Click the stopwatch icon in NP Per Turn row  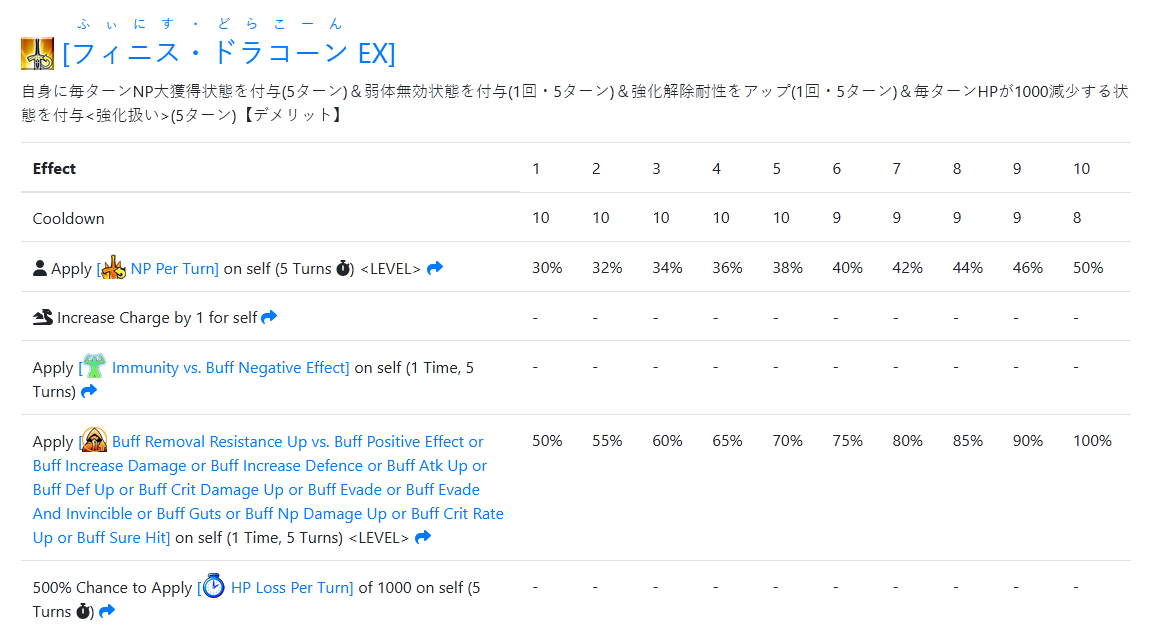pos(343,268)
